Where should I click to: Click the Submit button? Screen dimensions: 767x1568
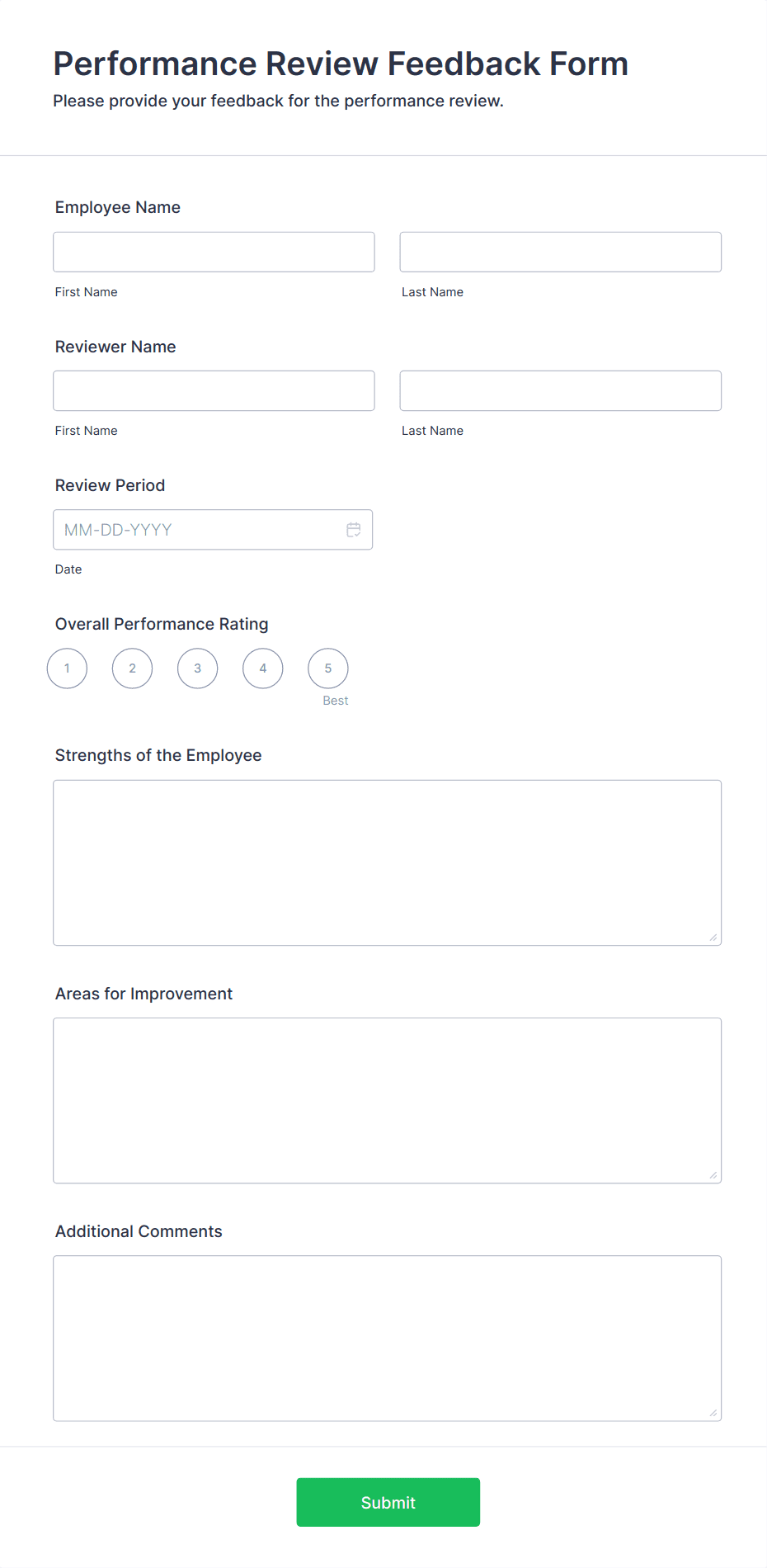[x=388, y=1502]
